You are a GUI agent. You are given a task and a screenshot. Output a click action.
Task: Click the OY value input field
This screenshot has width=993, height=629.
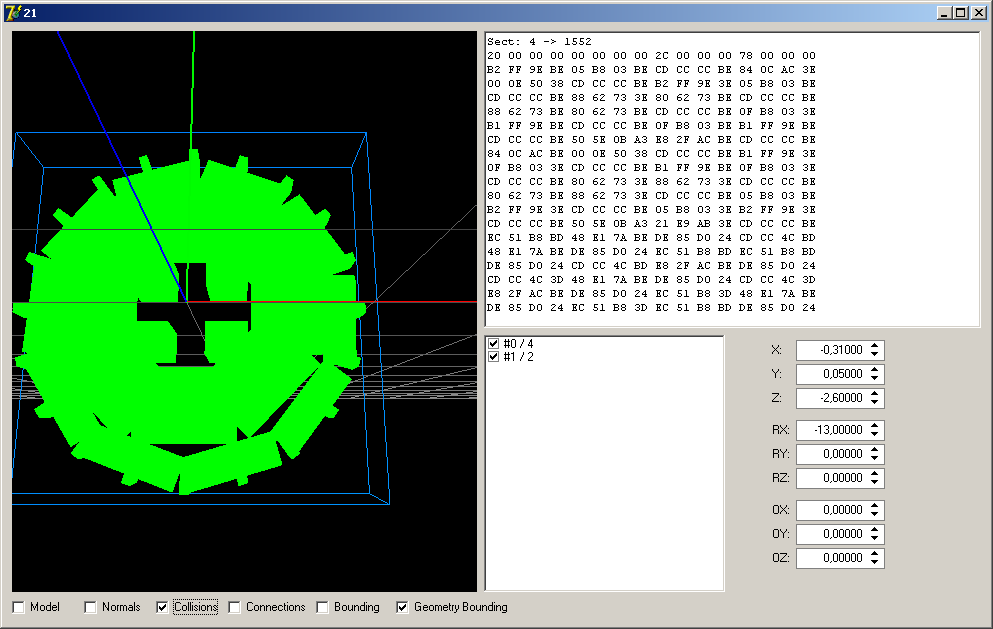pos(831,533)
